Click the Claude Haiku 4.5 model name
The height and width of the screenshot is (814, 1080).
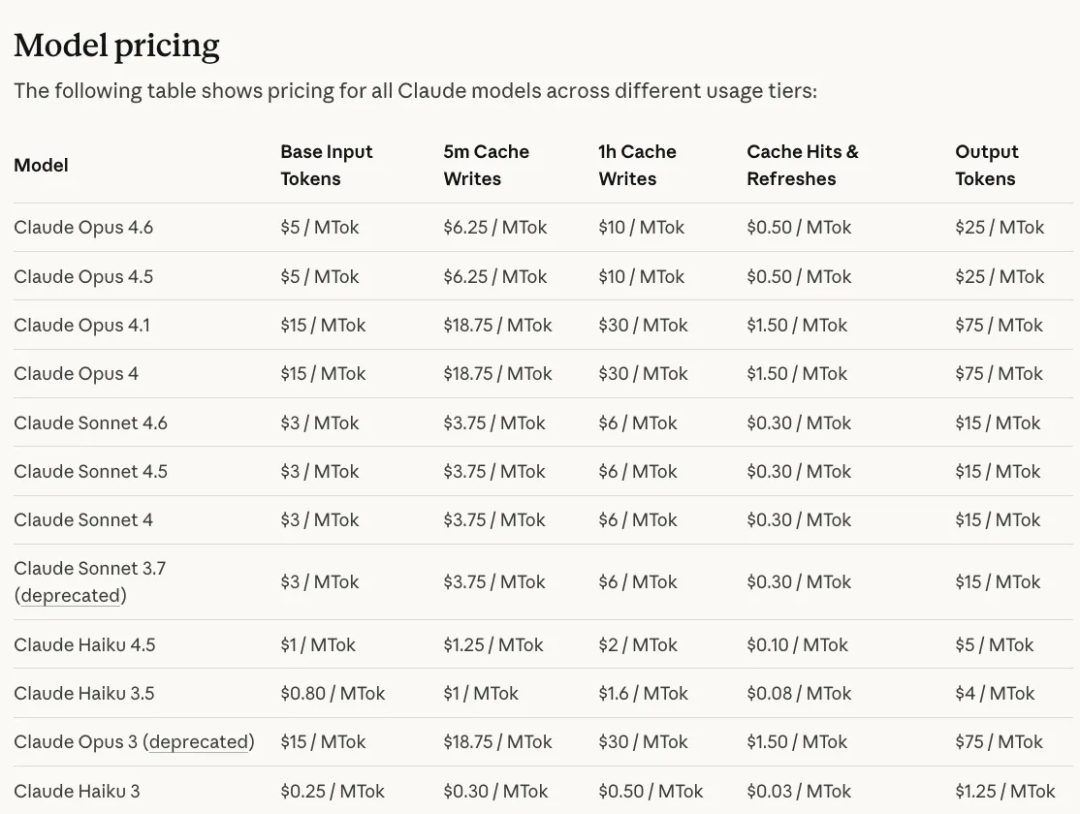pos(85,645)
